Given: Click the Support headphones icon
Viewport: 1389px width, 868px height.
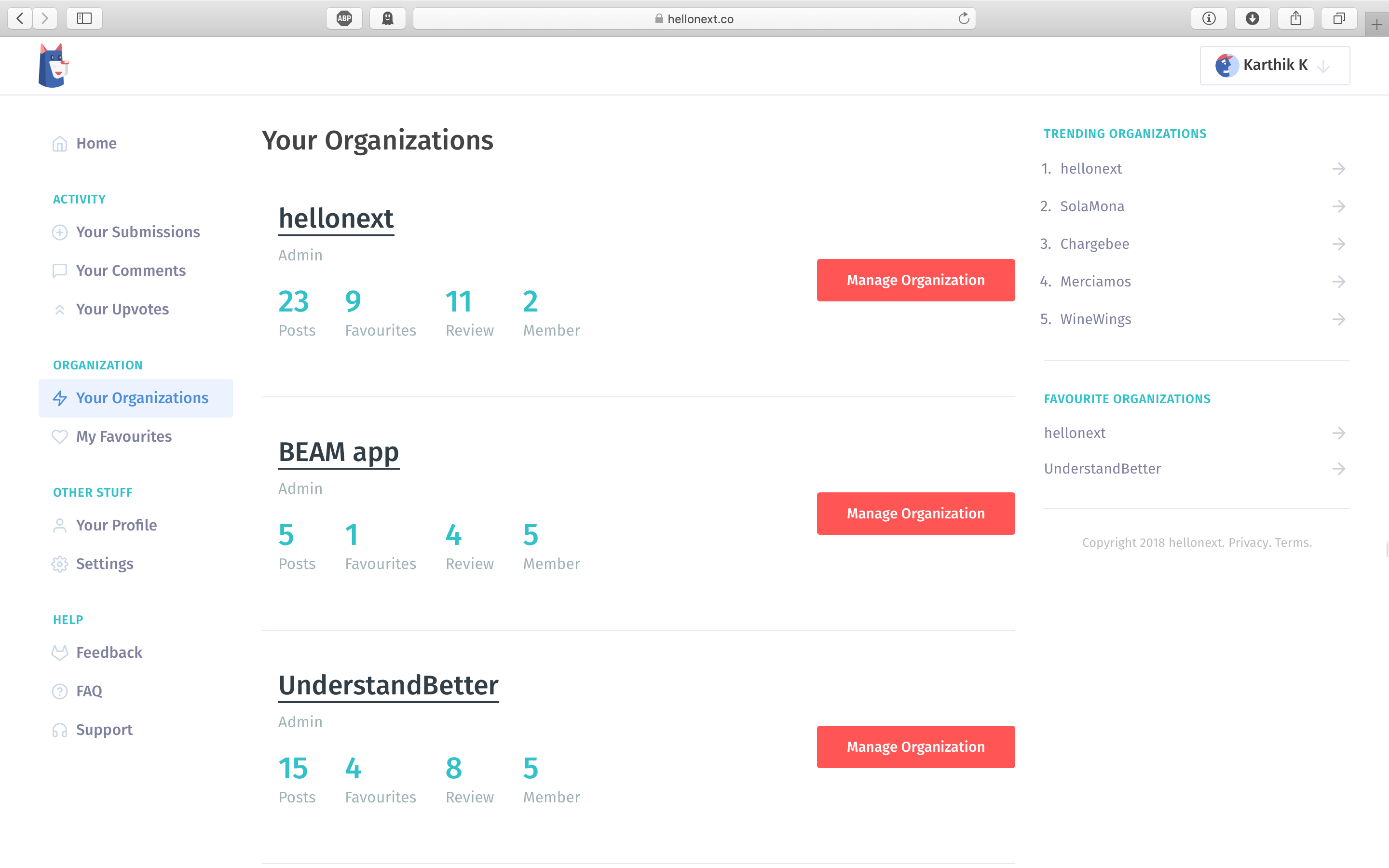Looking at the screenshot, I should pyautogui.click(x=60, y=730).
